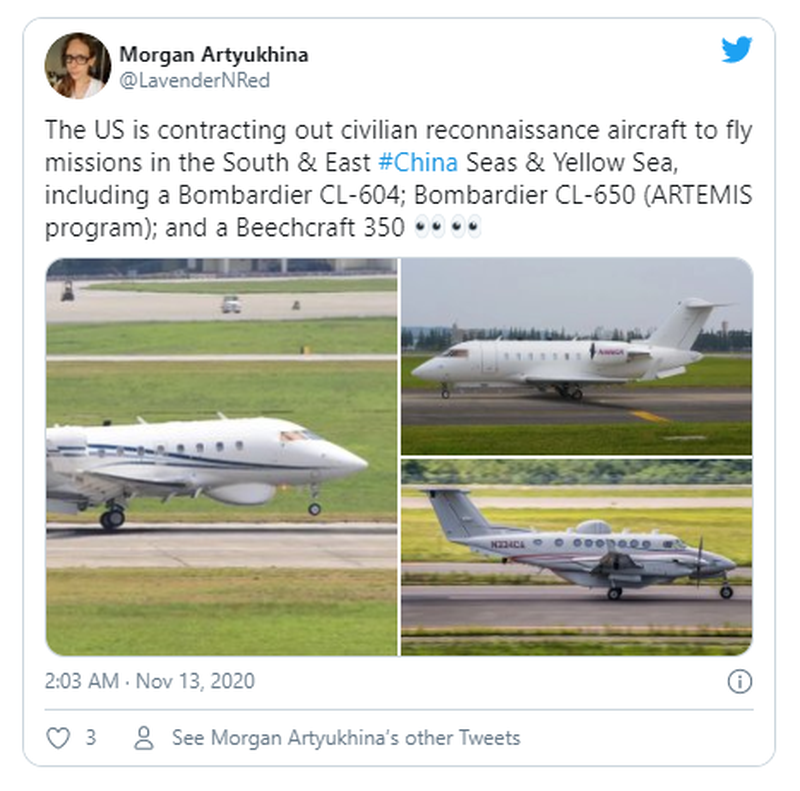800x791 pixels.
Task: Open the tweet info circle icon
Action: 739,681
